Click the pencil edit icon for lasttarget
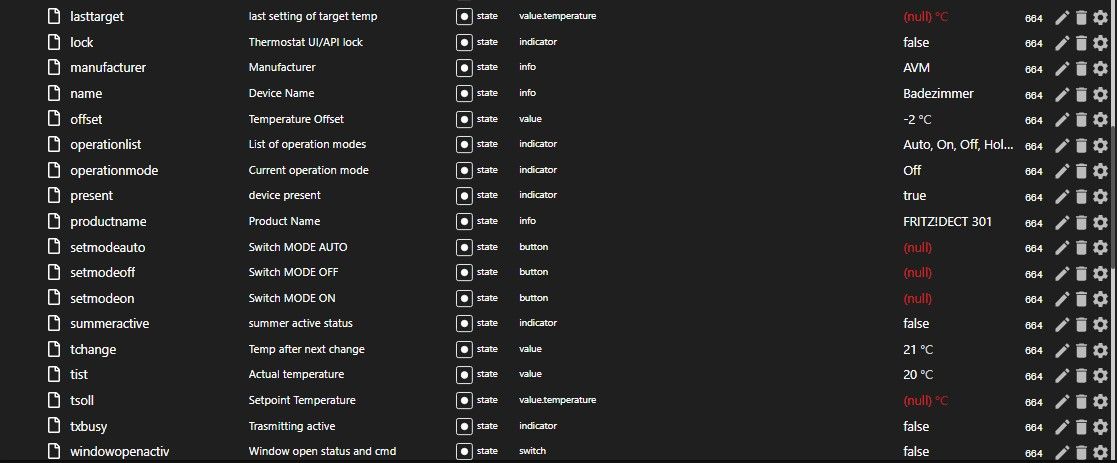Image resolution: width=1117 pixels, height=463 pixels. [x=1062, y=16]
